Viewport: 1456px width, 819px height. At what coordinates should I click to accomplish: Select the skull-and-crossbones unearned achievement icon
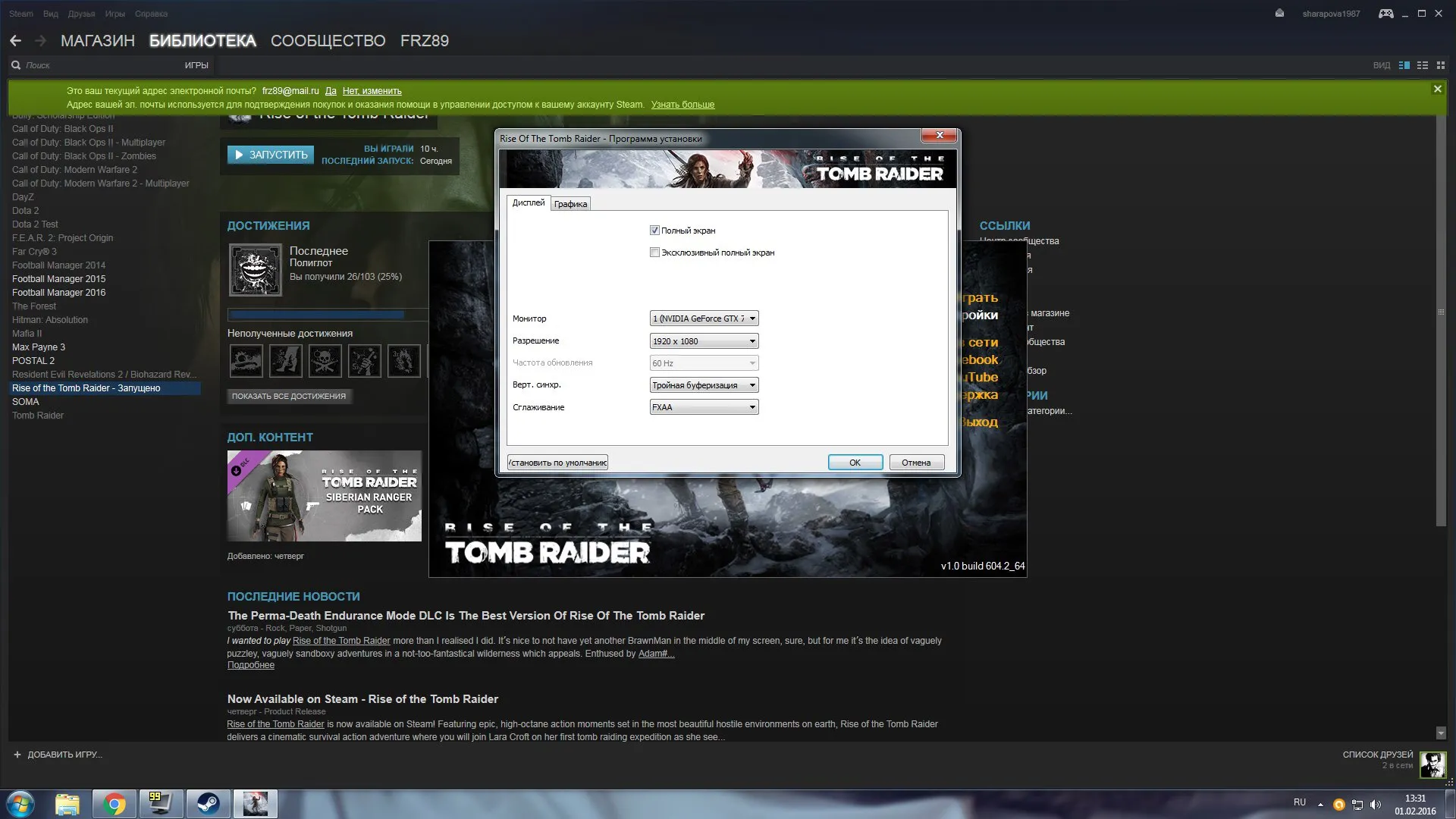pyautogui.click(x=325, y=361)
